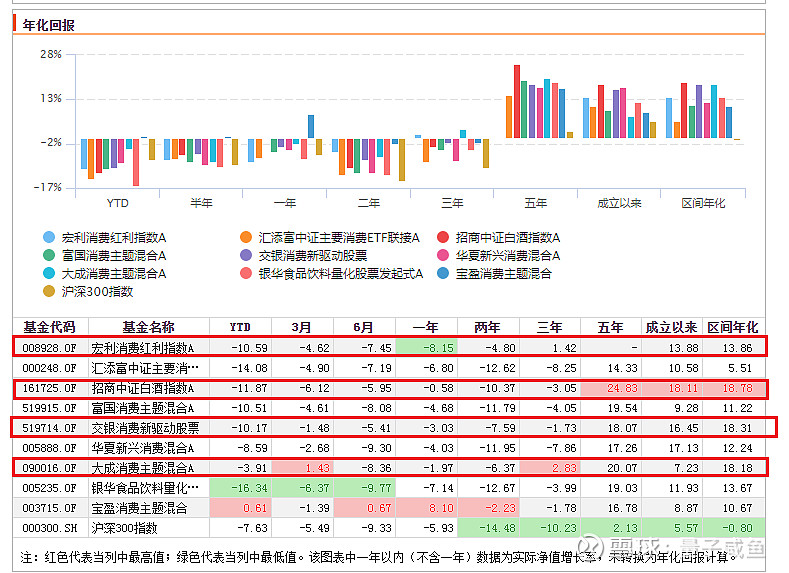Toggle 富国消费主题混合A legend green dot
This screenshot has height=573, width=789.
[x=49, y=256]
